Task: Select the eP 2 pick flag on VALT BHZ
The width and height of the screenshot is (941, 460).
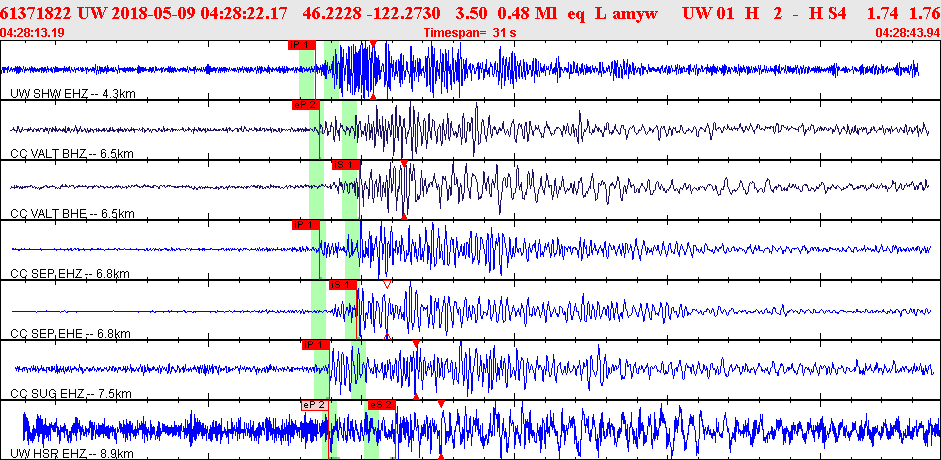Action: click(305, 105)
